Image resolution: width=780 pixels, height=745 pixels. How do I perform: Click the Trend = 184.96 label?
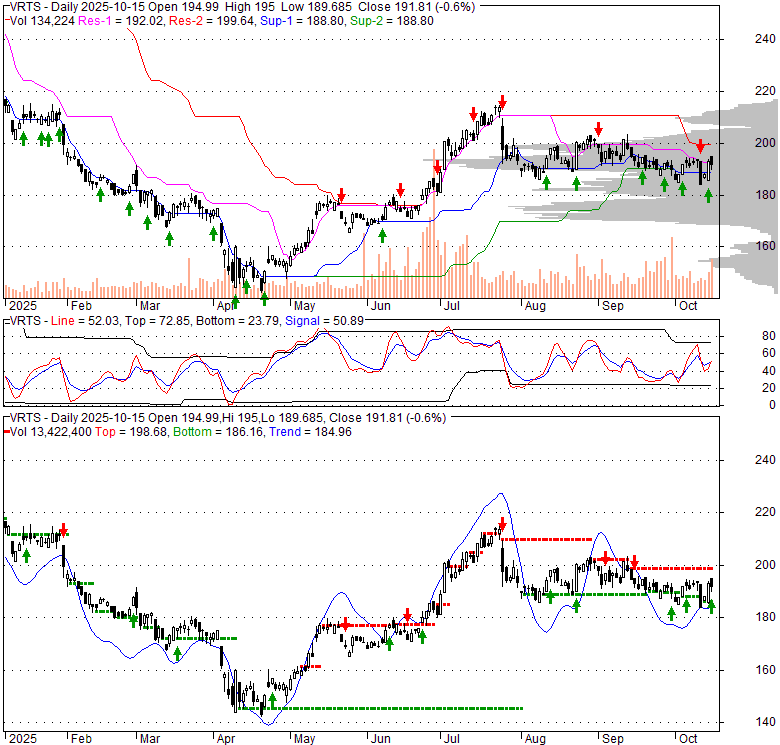pos(310,432)
